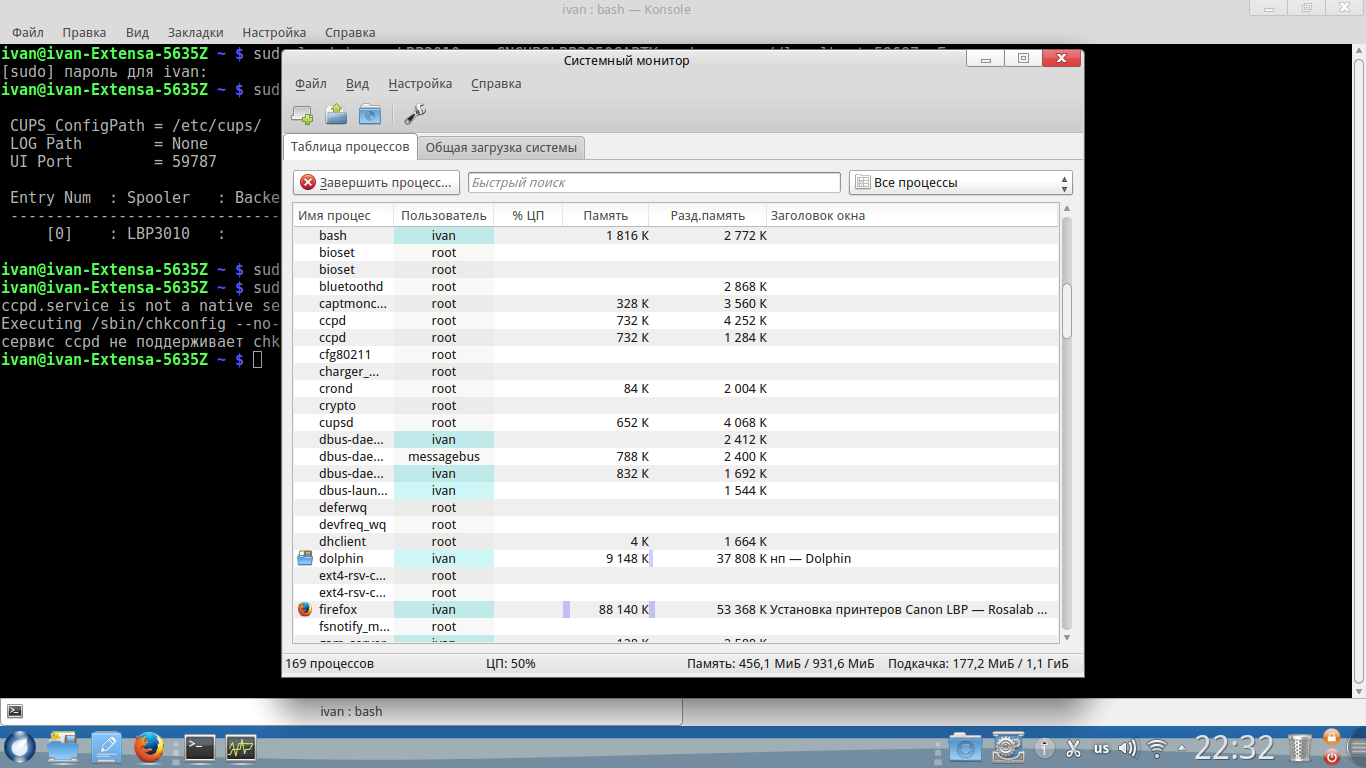Viewport: 1366px width, 768px height.
Task: Click the volume icon in system tray
Action: click(x=1128, y=748)
